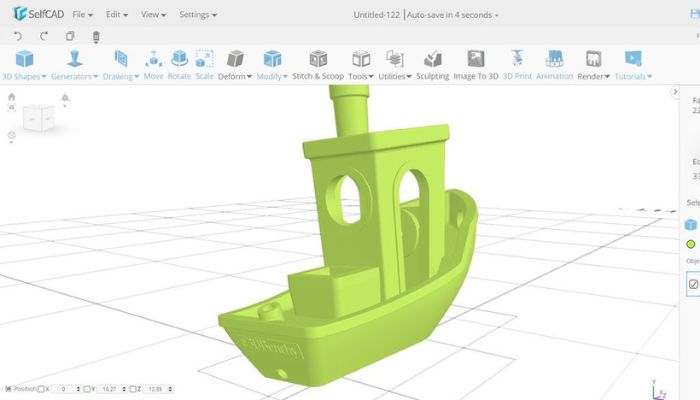Open the View menu
The width and height of the screenshot is (700, 400).
pos(154,14)
